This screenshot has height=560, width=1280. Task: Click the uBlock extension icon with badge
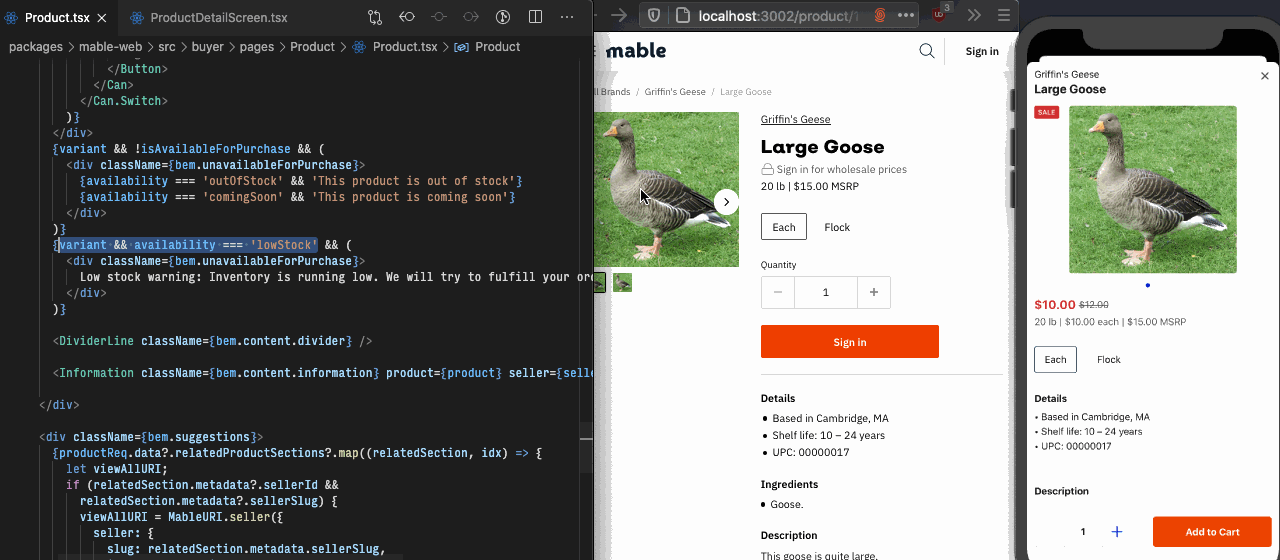pyautogui.click(x=940, y=14)
